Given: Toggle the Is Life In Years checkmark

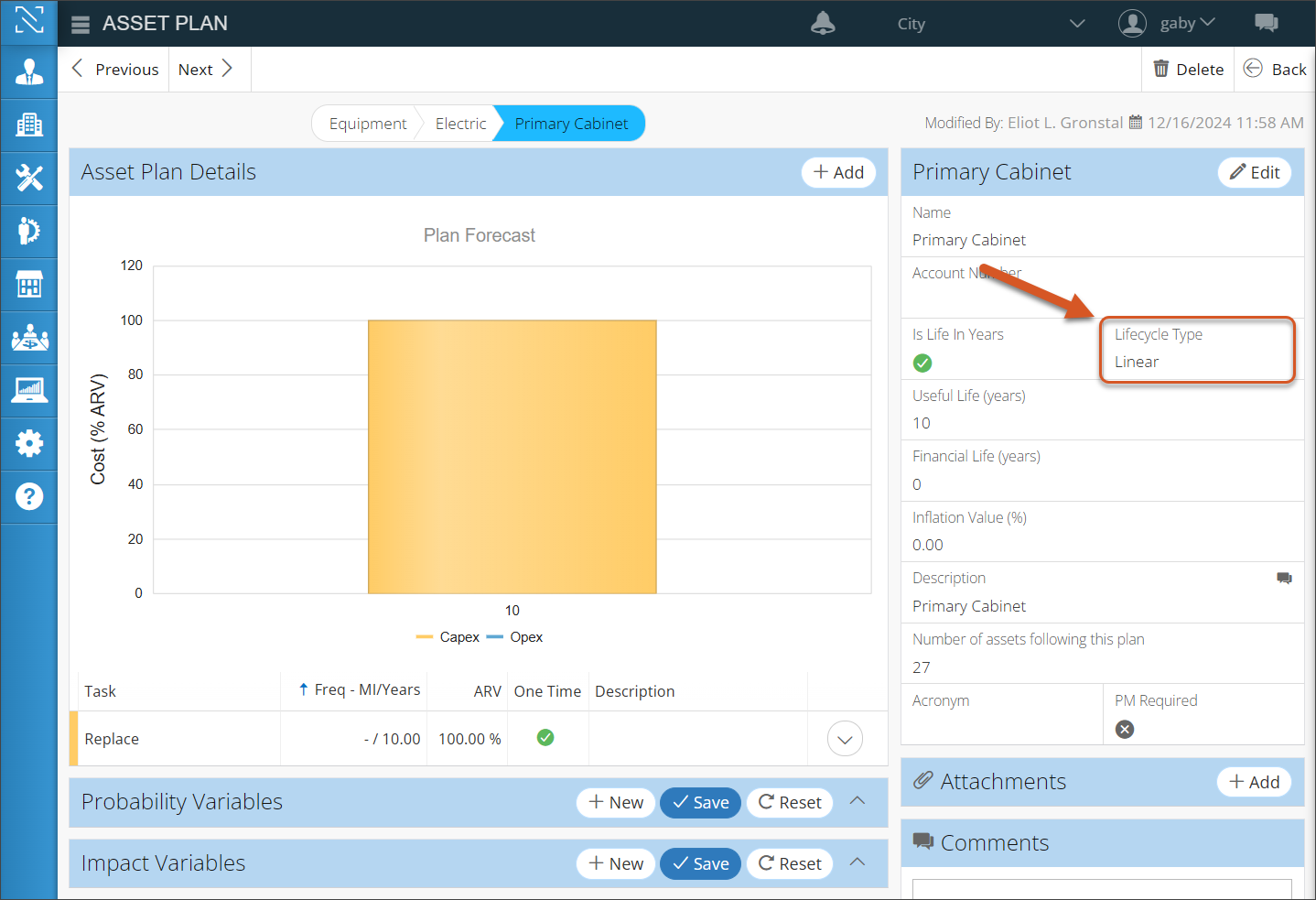Looking at the screenshot, I should (922, 363).
